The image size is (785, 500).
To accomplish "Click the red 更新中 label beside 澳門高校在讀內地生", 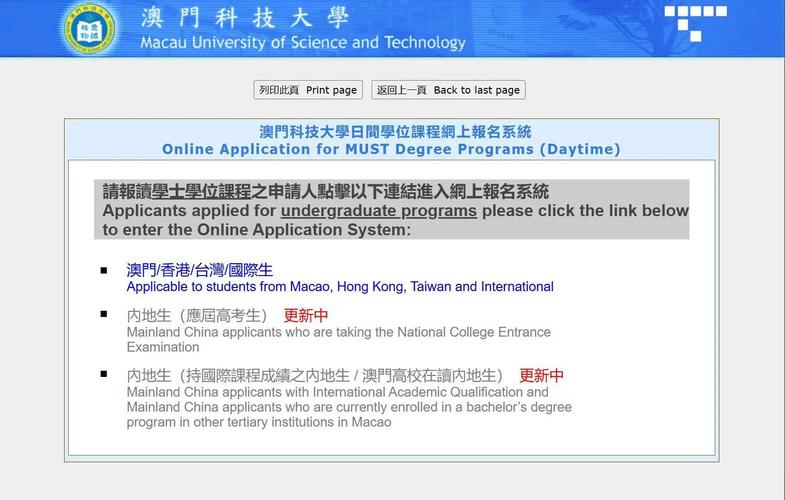I will tap(541, 375).
